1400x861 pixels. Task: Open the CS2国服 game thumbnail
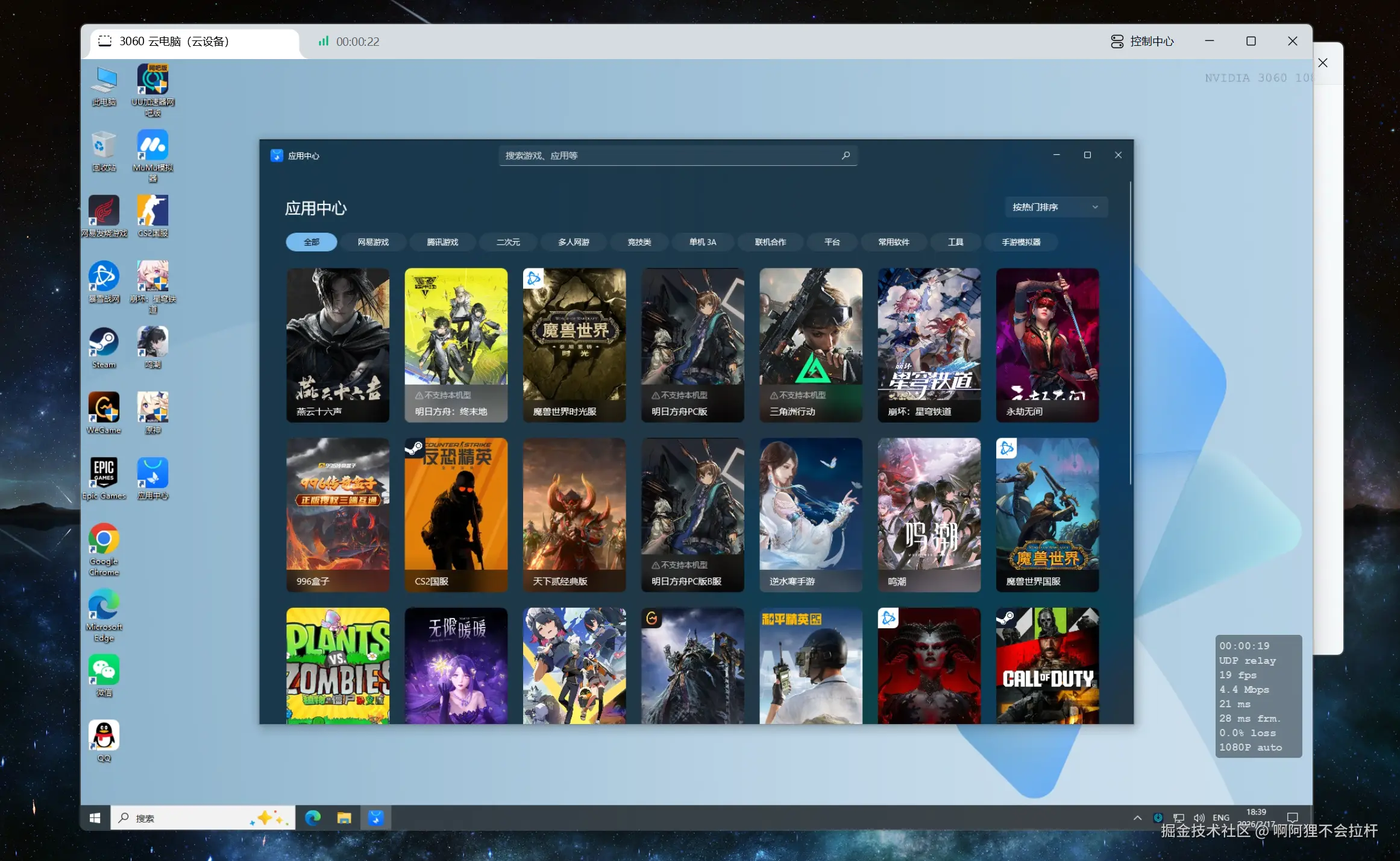pyautogui.click(x=456, y=514)
